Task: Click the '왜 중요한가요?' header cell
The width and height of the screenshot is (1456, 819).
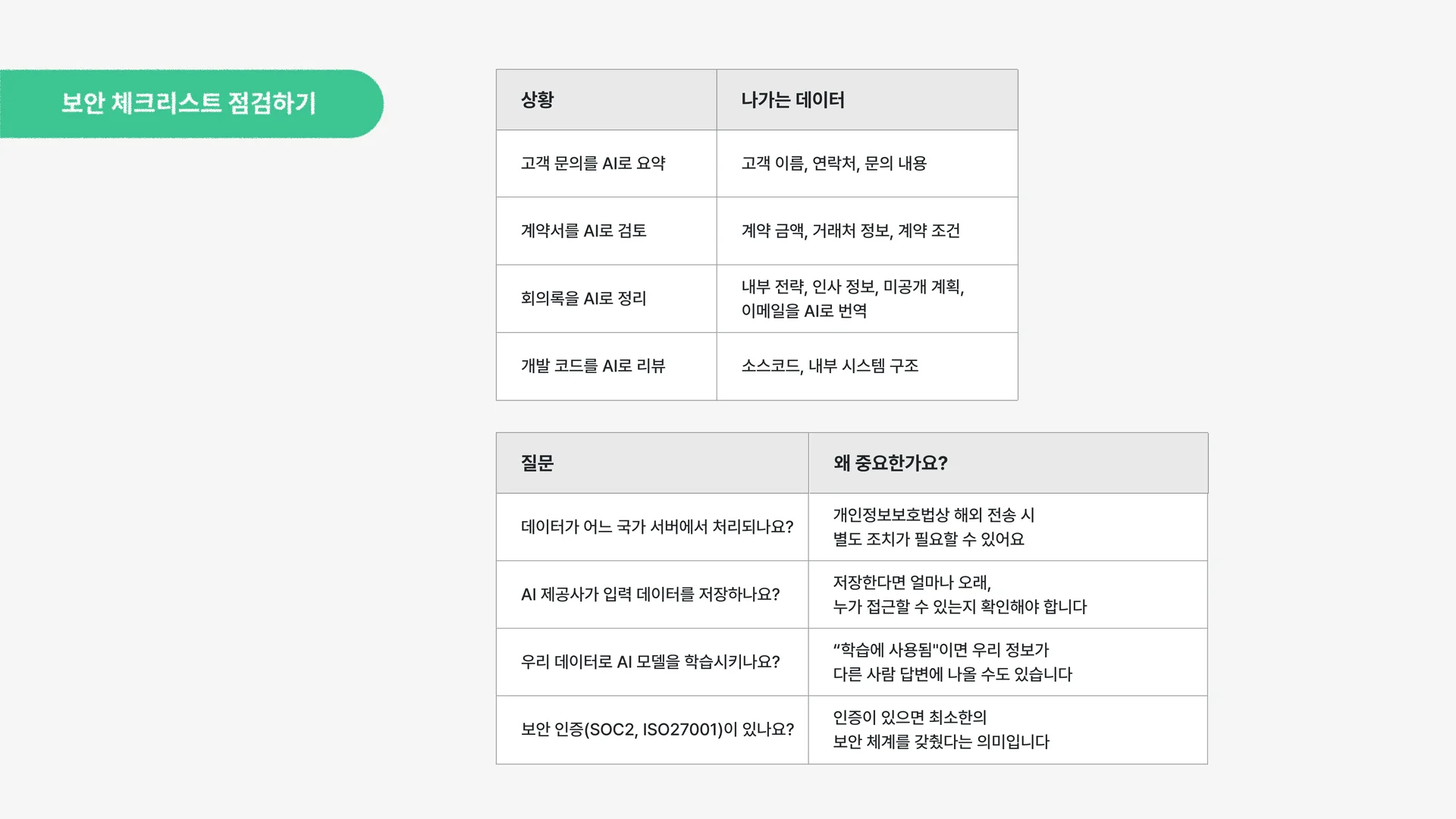Action: pyautogui.click(x=890, y=463)
